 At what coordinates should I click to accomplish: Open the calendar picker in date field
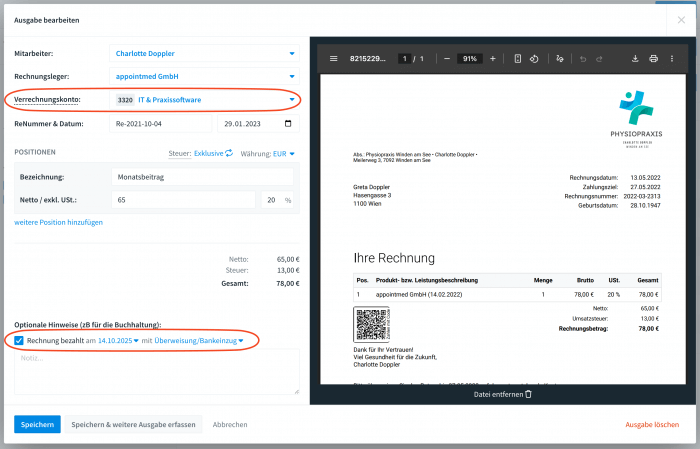(x=289, y=124)
